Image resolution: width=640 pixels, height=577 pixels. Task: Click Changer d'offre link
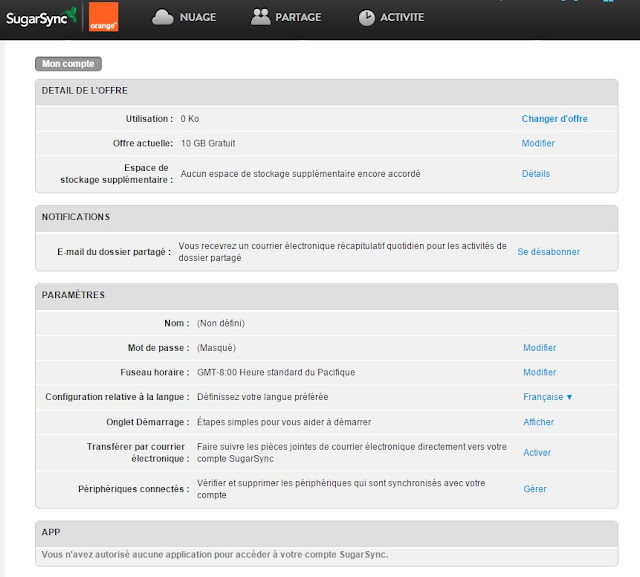[555, 119]
